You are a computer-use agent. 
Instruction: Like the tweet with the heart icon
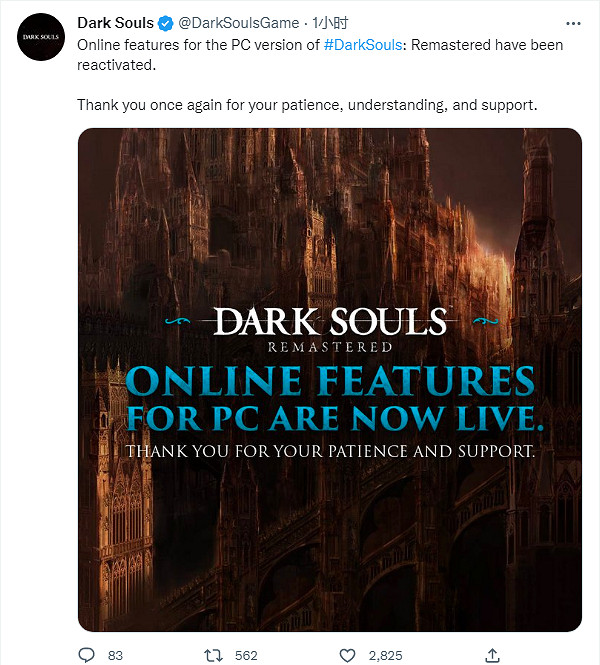pos(347,655)
